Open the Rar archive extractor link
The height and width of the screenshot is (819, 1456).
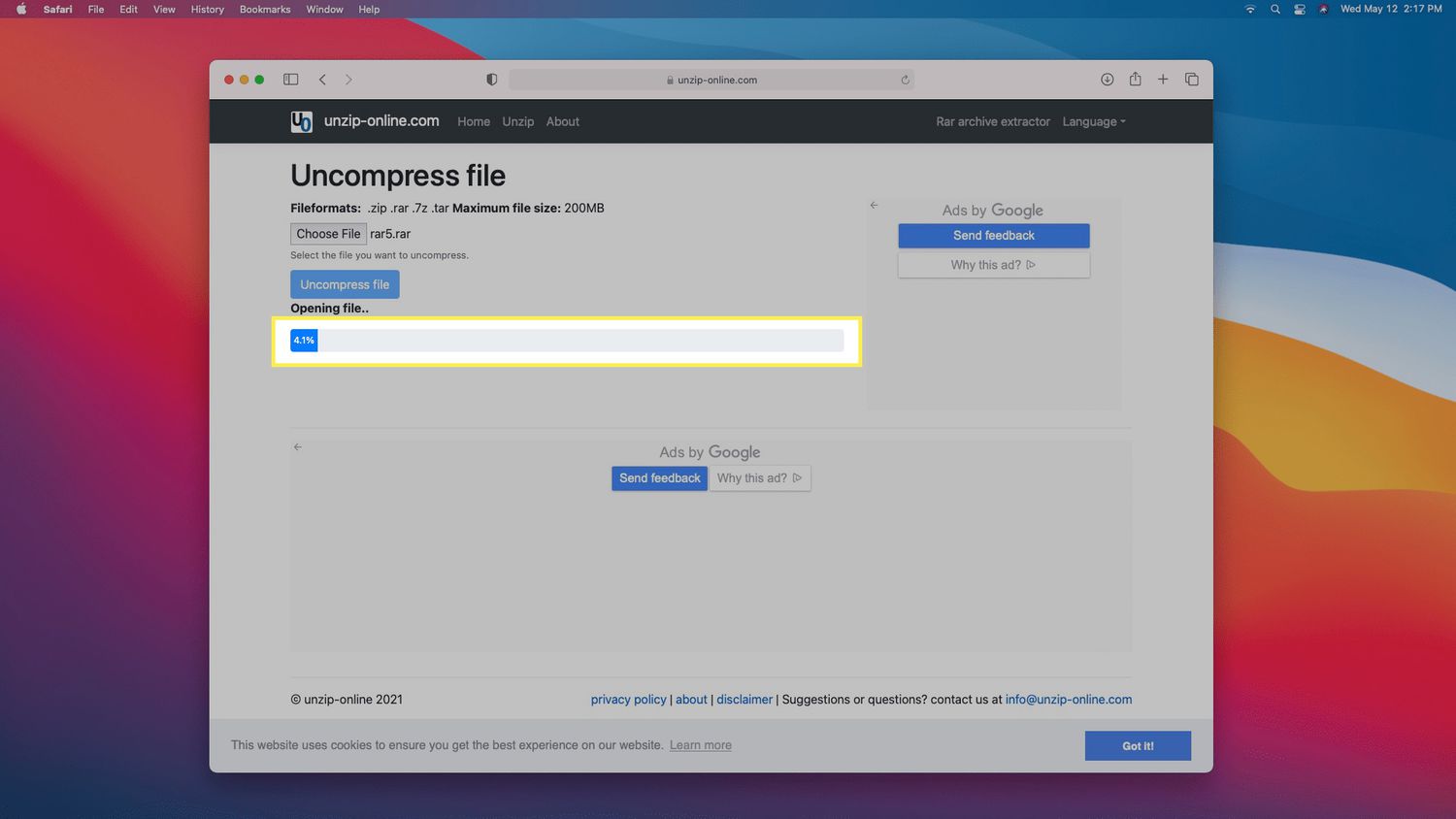[x=992, y=121]
